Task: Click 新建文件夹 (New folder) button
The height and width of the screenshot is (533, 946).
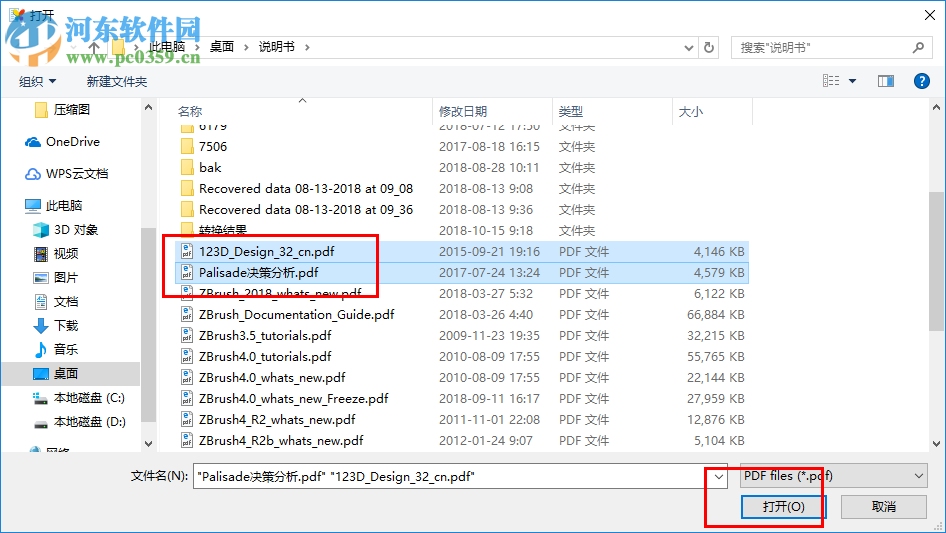Action: (x=116, y=81)
